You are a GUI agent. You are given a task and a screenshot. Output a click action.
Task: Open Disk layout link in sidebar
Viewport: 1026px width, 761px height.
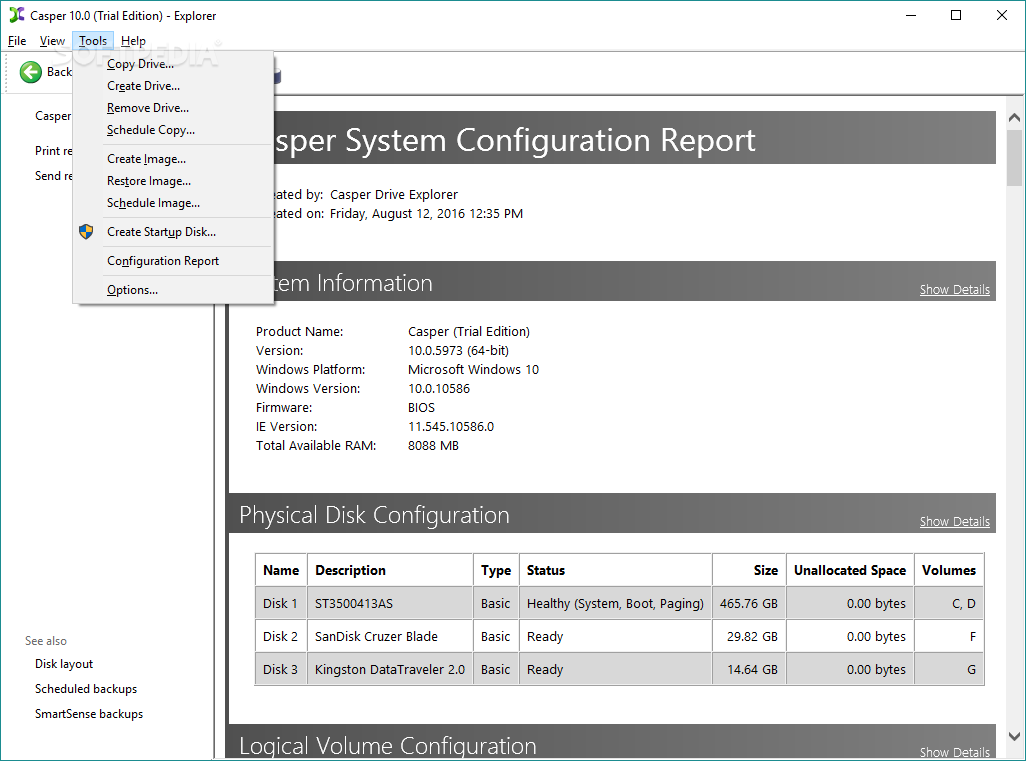point(64,664)
